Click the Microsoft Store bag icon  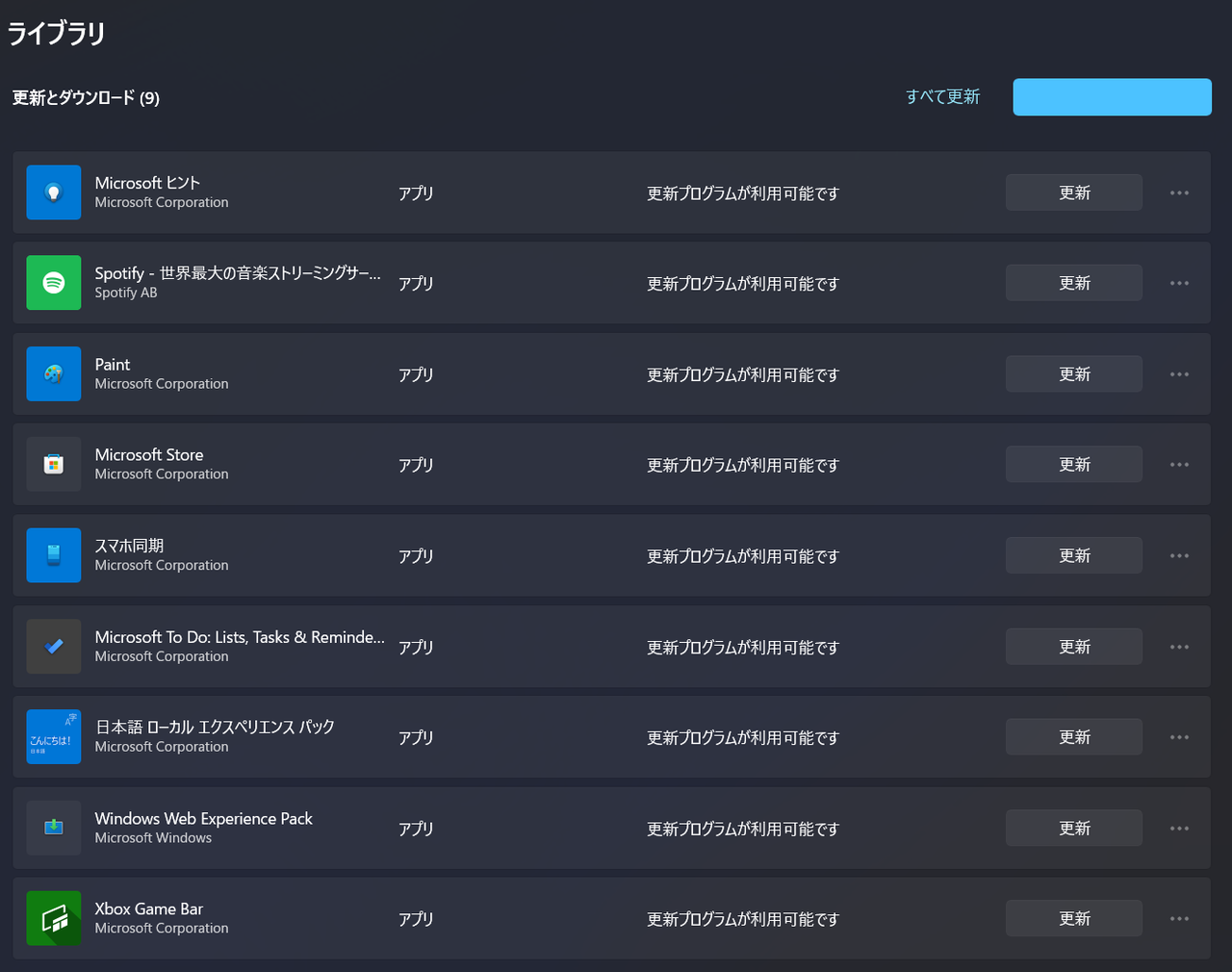click(54, 465)
